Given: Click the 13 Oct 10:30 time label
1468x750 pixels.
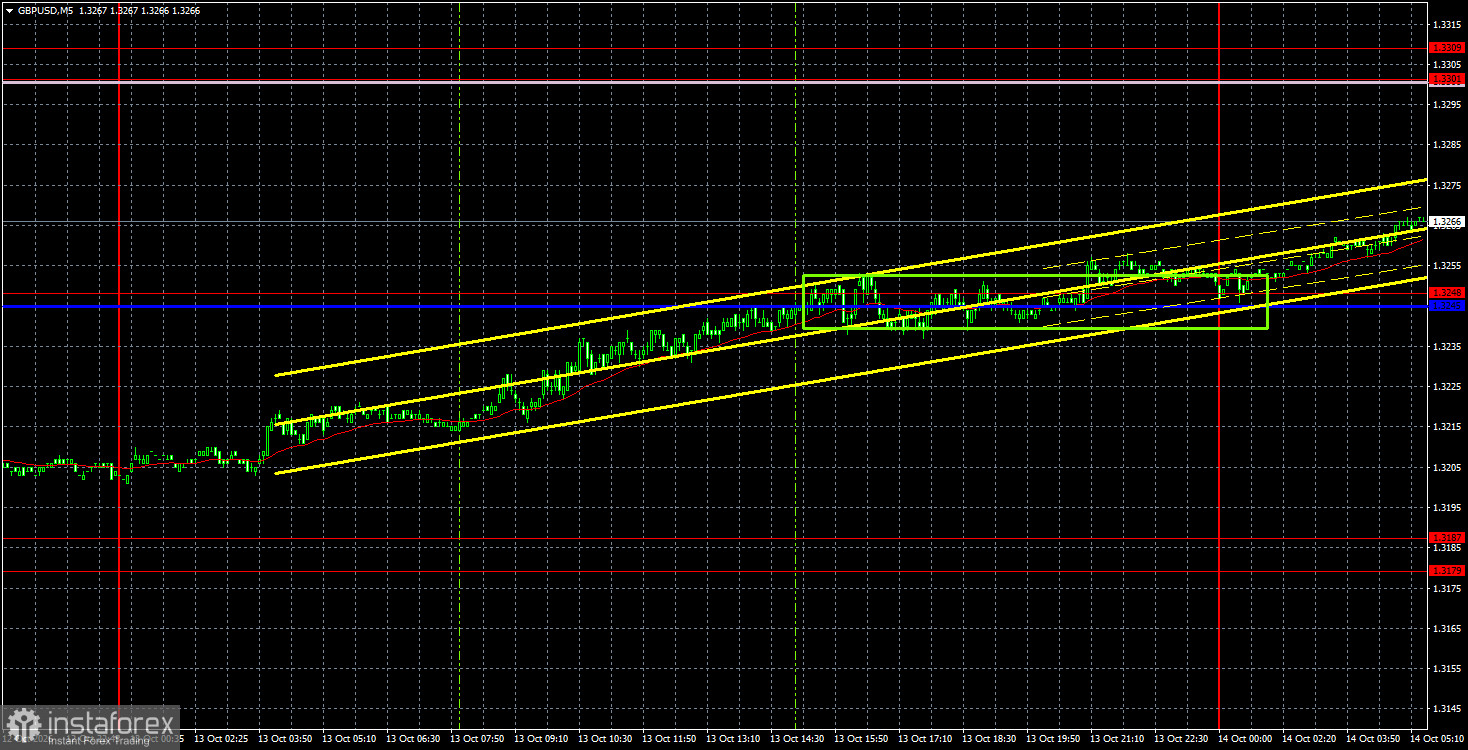Looking at the screenshot, I should 606,740.
